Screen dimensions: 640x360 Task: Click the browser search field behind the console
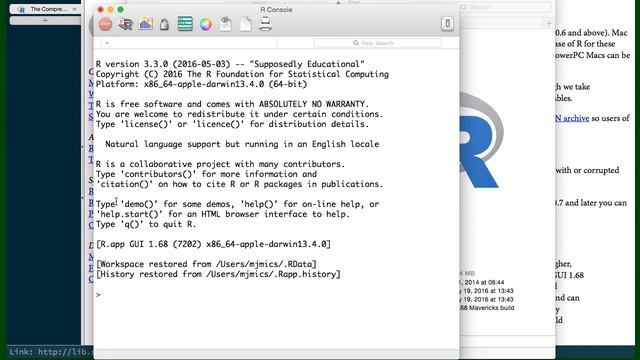(506, 7)
